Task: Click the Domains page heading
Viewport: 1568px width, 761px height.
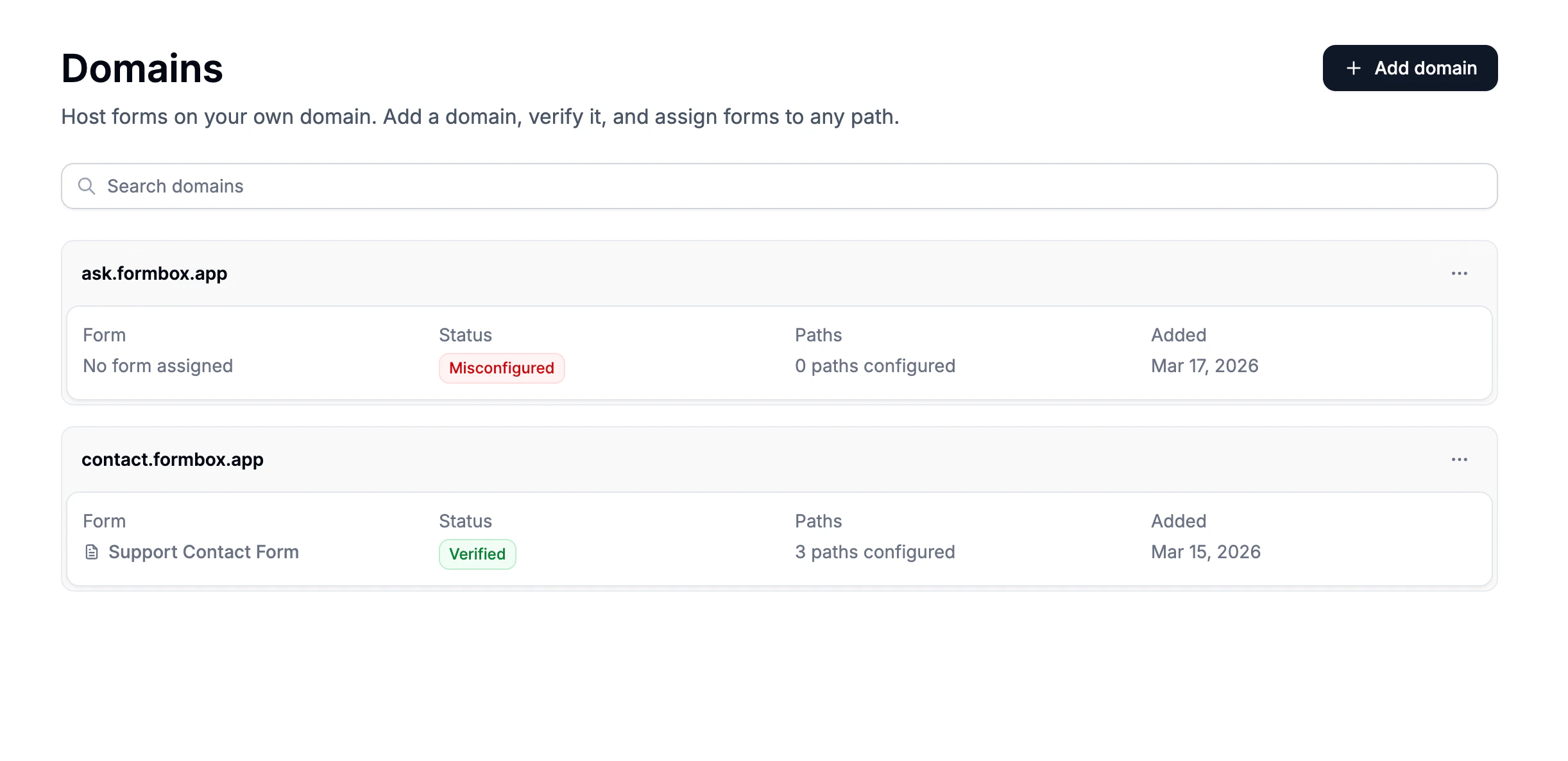Action: point(142,68)
